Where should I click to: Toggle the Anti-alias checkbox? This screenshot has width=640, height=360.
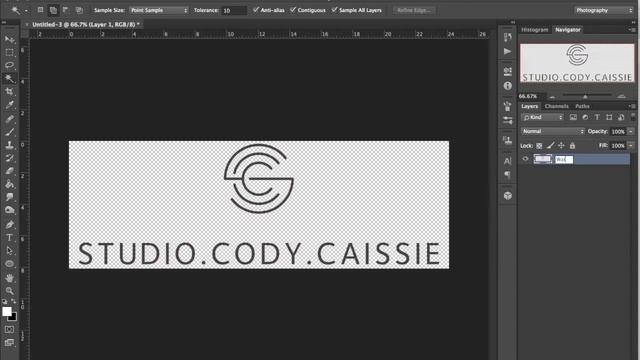pos(256,10)
